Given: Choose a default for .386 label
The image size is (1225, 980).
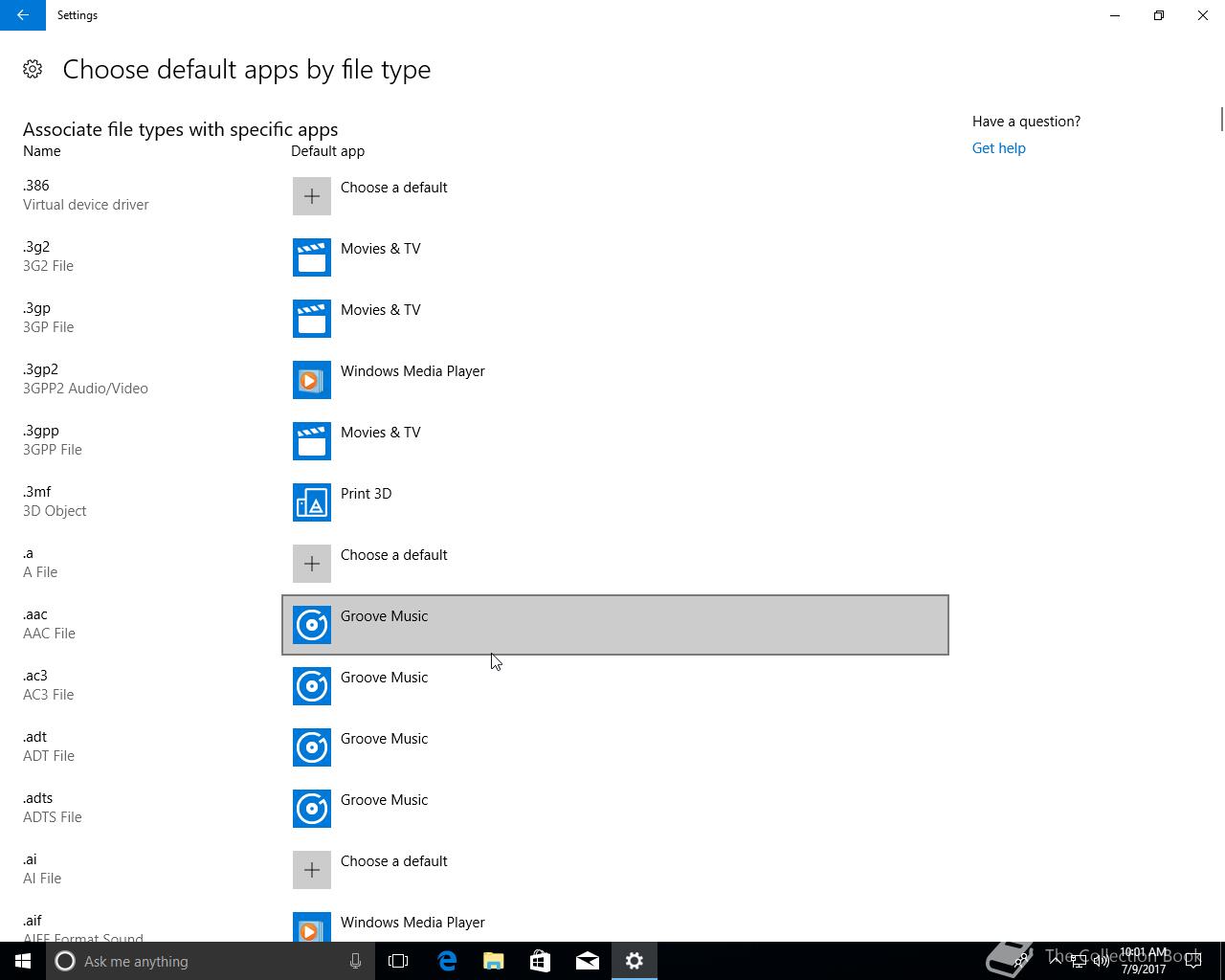Looking at the screenshot, I should pos(393,188).
